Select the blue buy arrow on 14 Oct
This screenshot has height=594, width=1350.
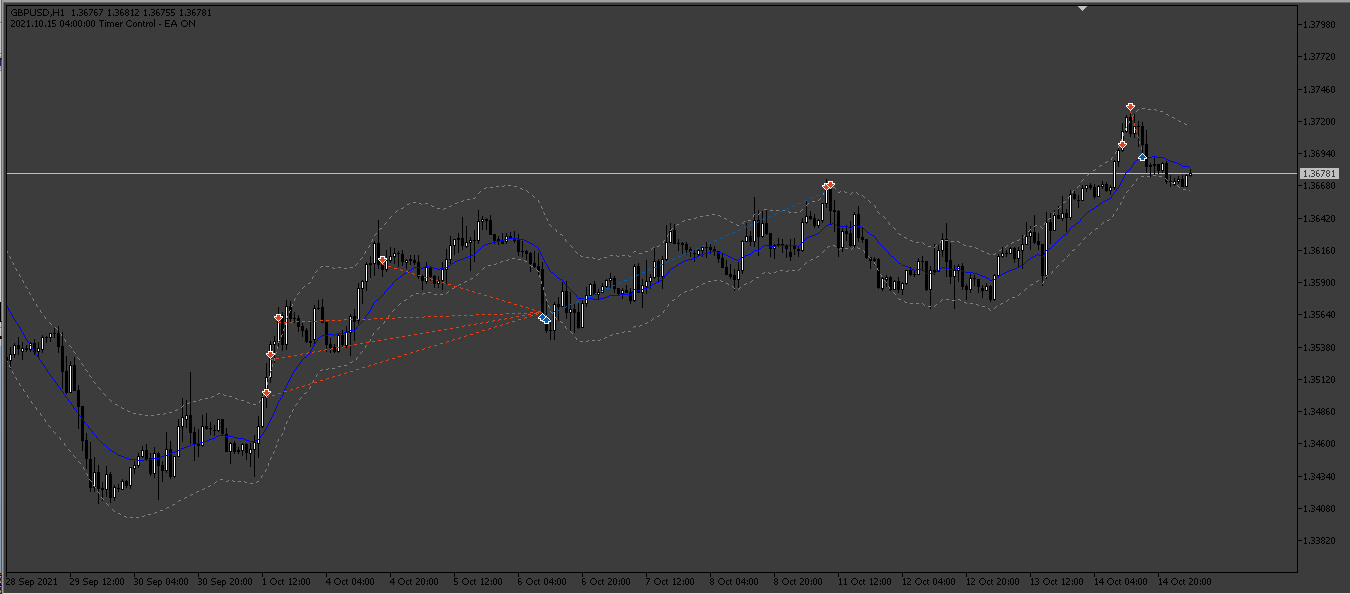coord(1142,157)
